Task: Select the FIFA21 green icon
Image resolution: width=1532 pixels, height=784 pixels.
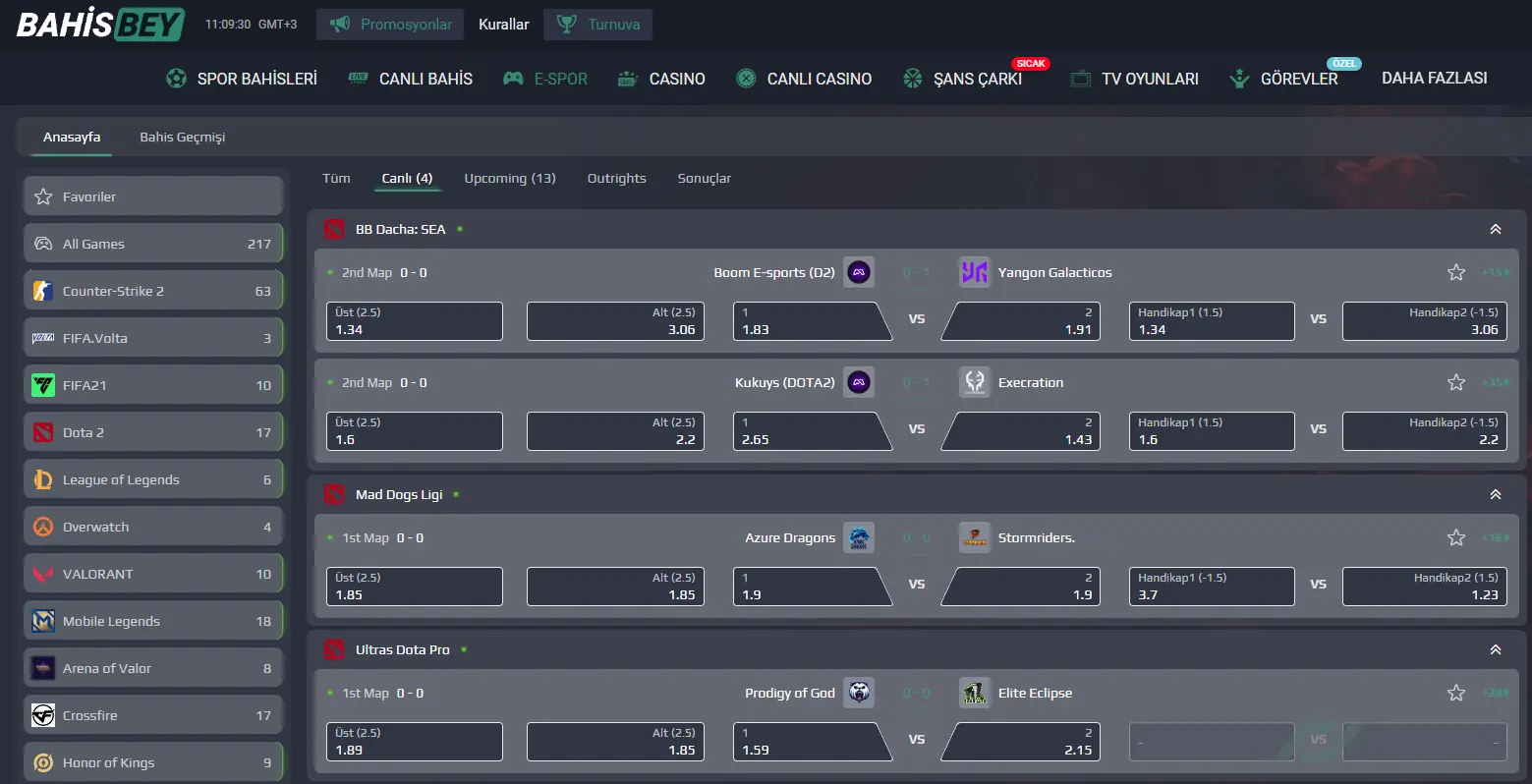Action: pyautogui.click(x=43, y=385)
